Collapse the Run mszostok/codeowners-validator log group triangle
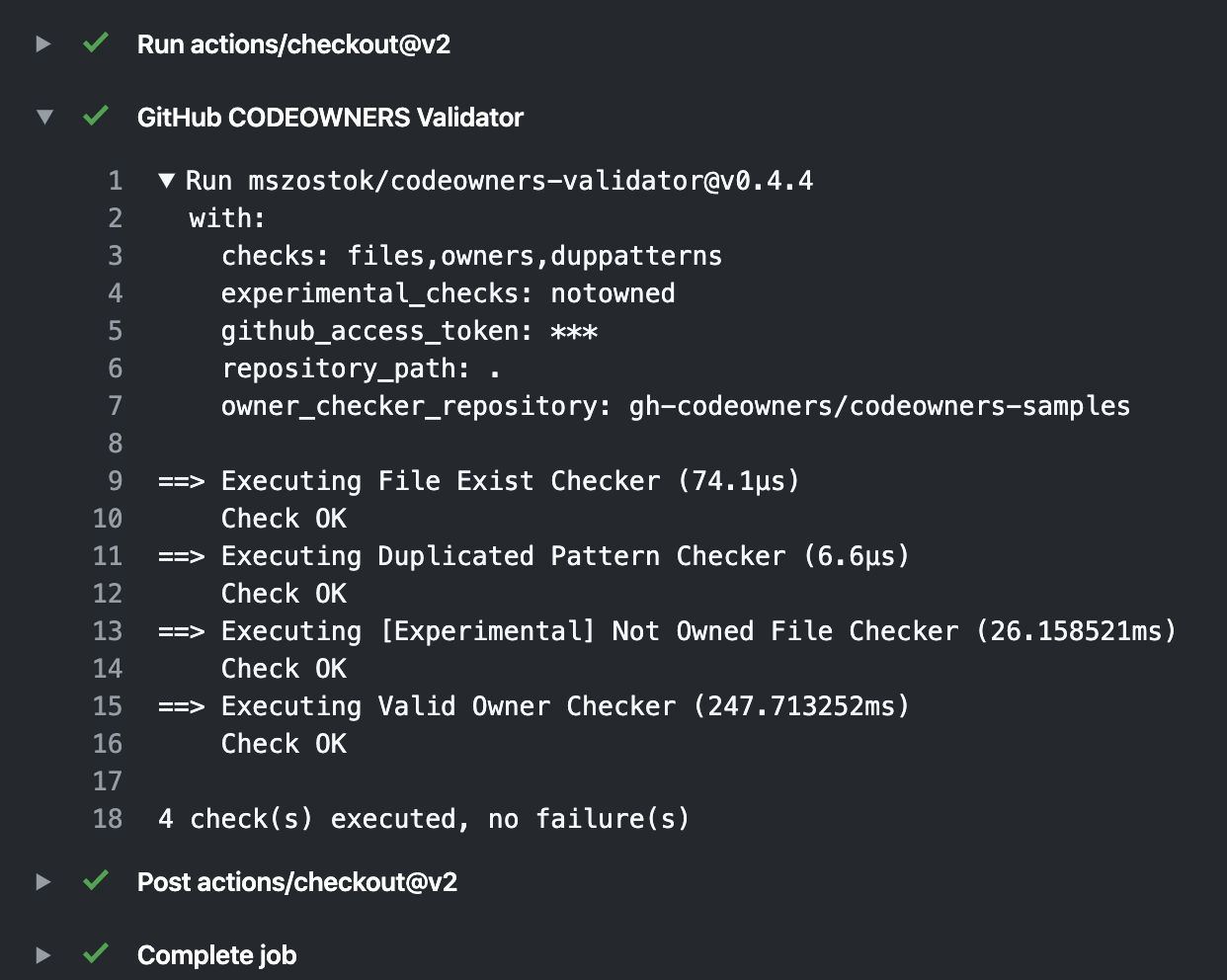Screen dimensions: 1227x980 point(167,181)
